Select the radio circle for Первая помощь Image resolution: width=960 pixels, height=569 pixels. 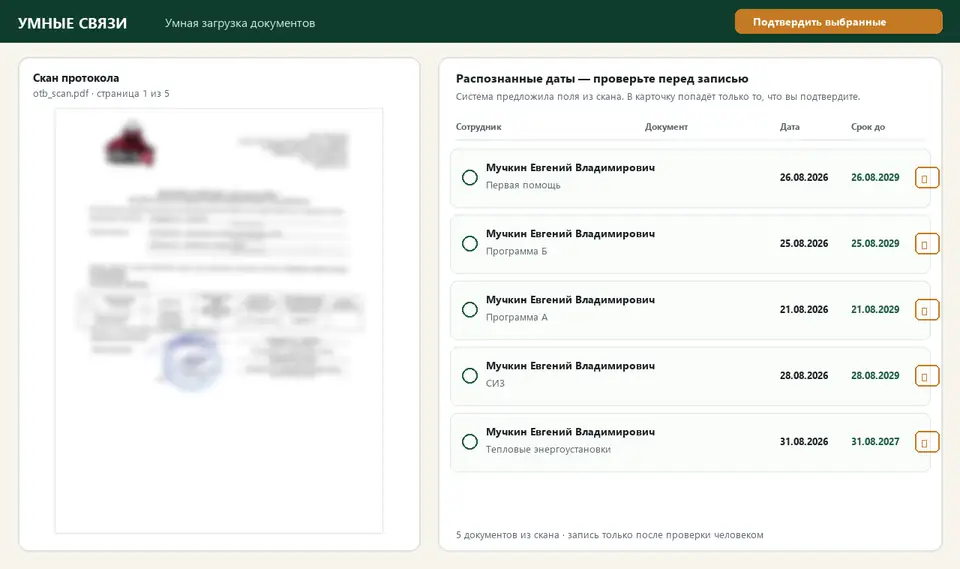(x=470, y=178)
